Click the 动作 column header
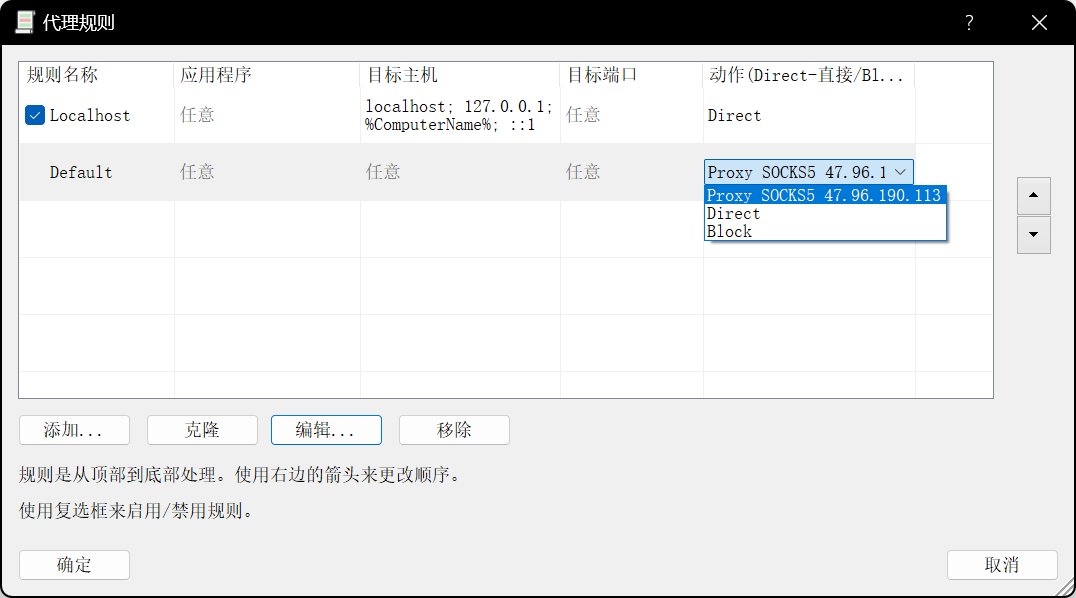Viewport: 1076px width, 598px height. [x=809, y=75]
